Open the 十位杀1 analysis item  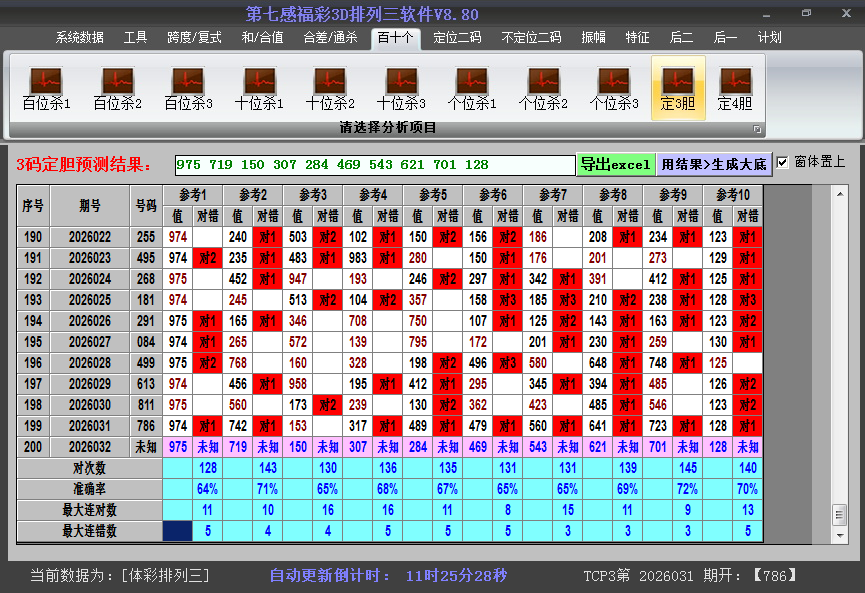(259, 88)
